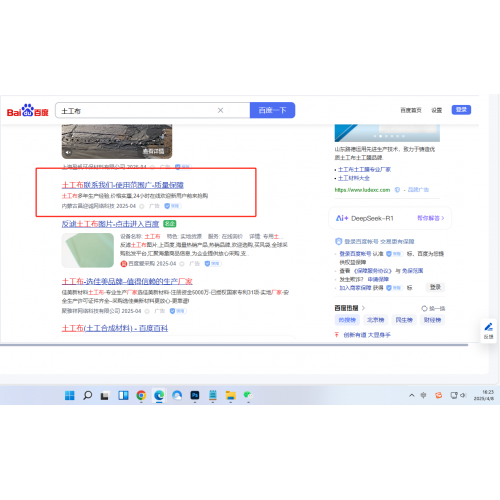
Task: Open 土工布(土工合成材料) - 百度百科 result
Action: click(x=115, y=328)
